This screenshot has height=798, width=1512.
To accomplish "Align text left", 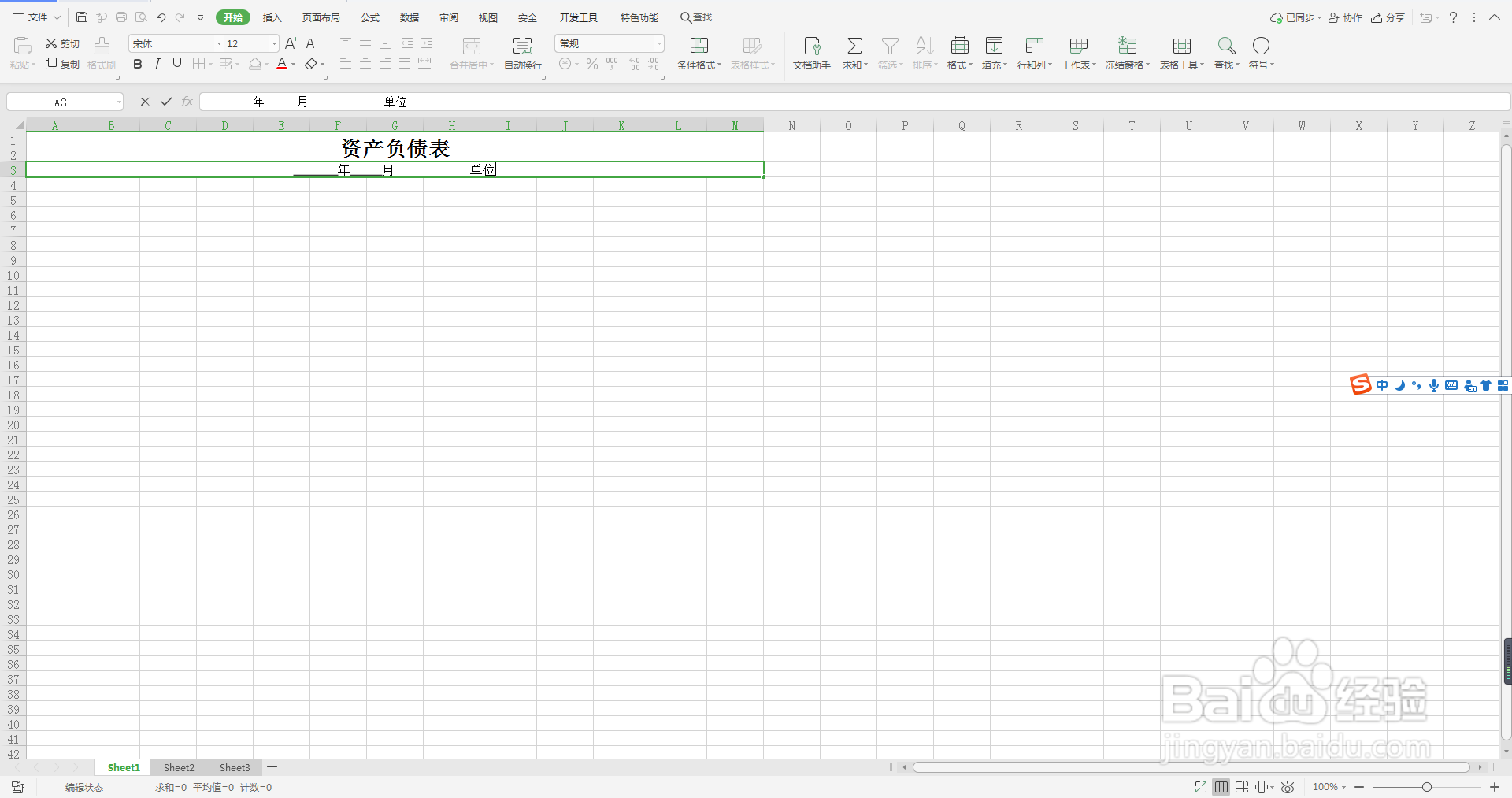I will [346, 64].
